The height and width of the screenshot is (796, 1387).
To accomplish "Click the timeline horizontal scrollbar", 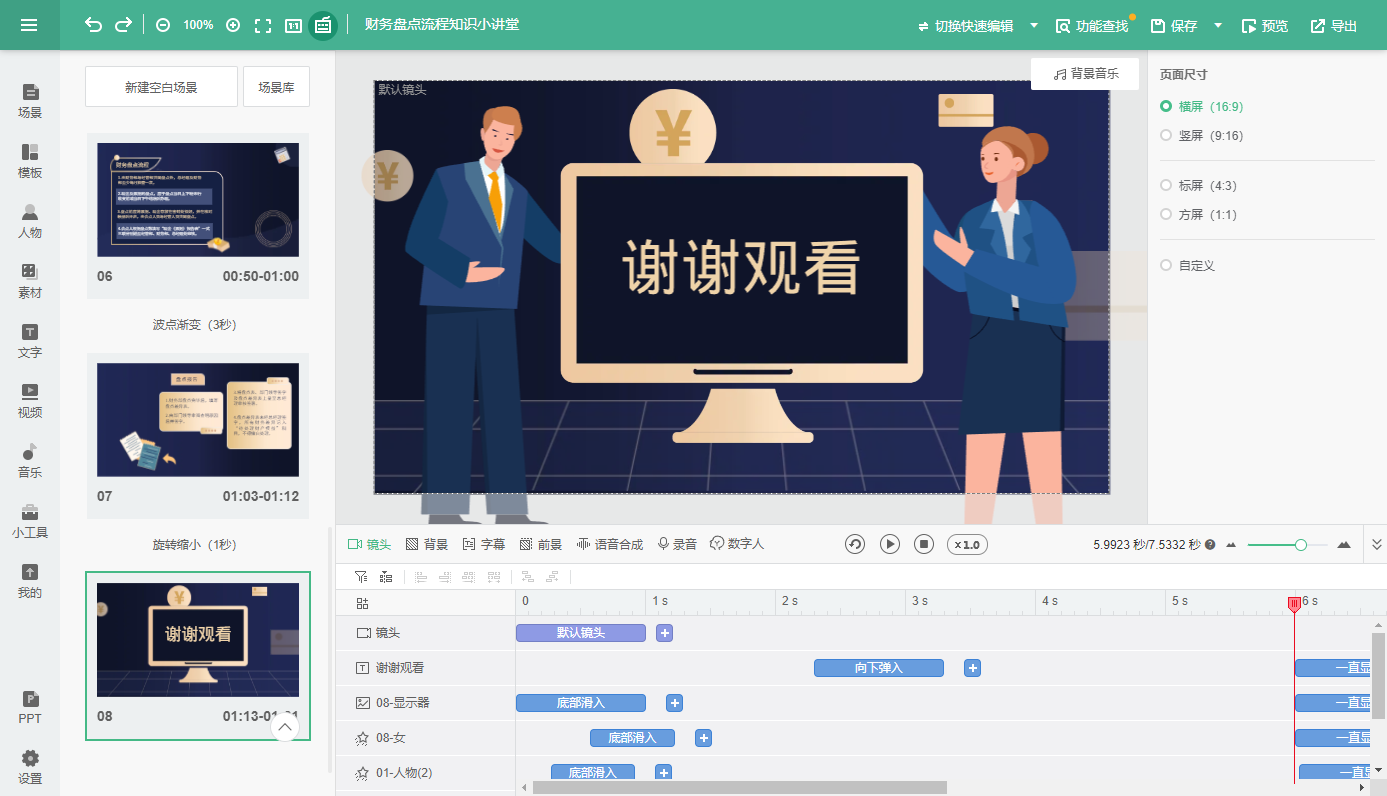I will pos(739,788).
